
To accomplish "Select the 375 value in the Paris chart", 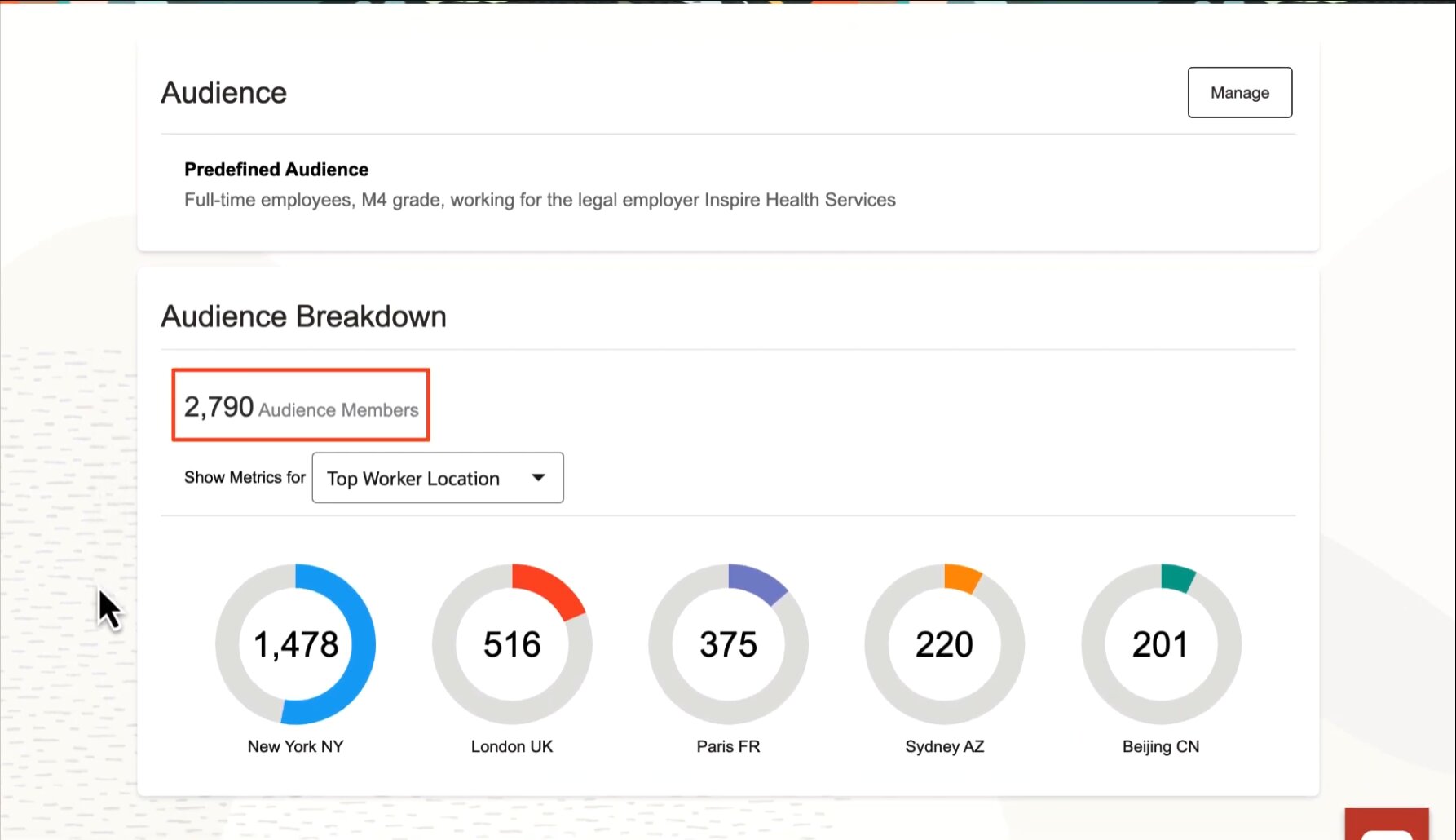I will click(728, 644).
